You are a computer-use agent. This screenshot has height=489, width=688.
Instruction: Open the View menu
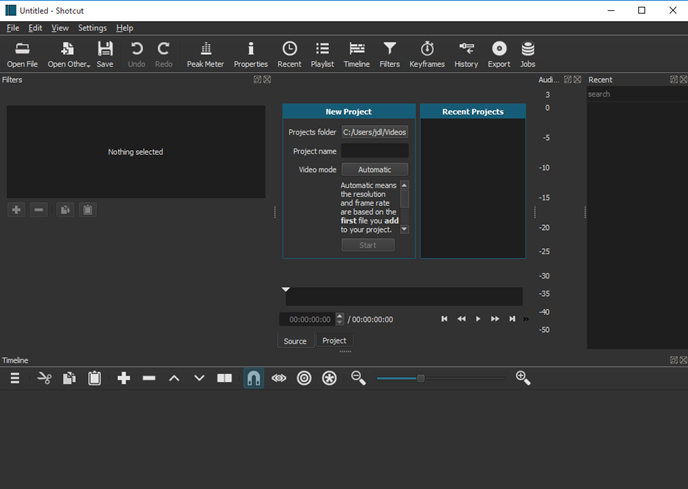click(x=60, y=28)
